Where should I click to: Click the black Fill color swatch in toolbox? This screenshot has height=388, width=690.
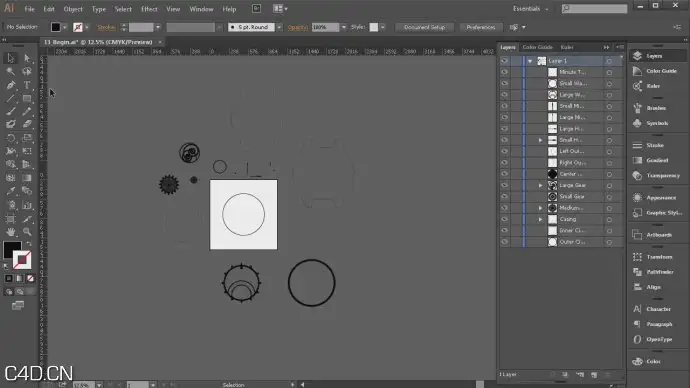11,249
